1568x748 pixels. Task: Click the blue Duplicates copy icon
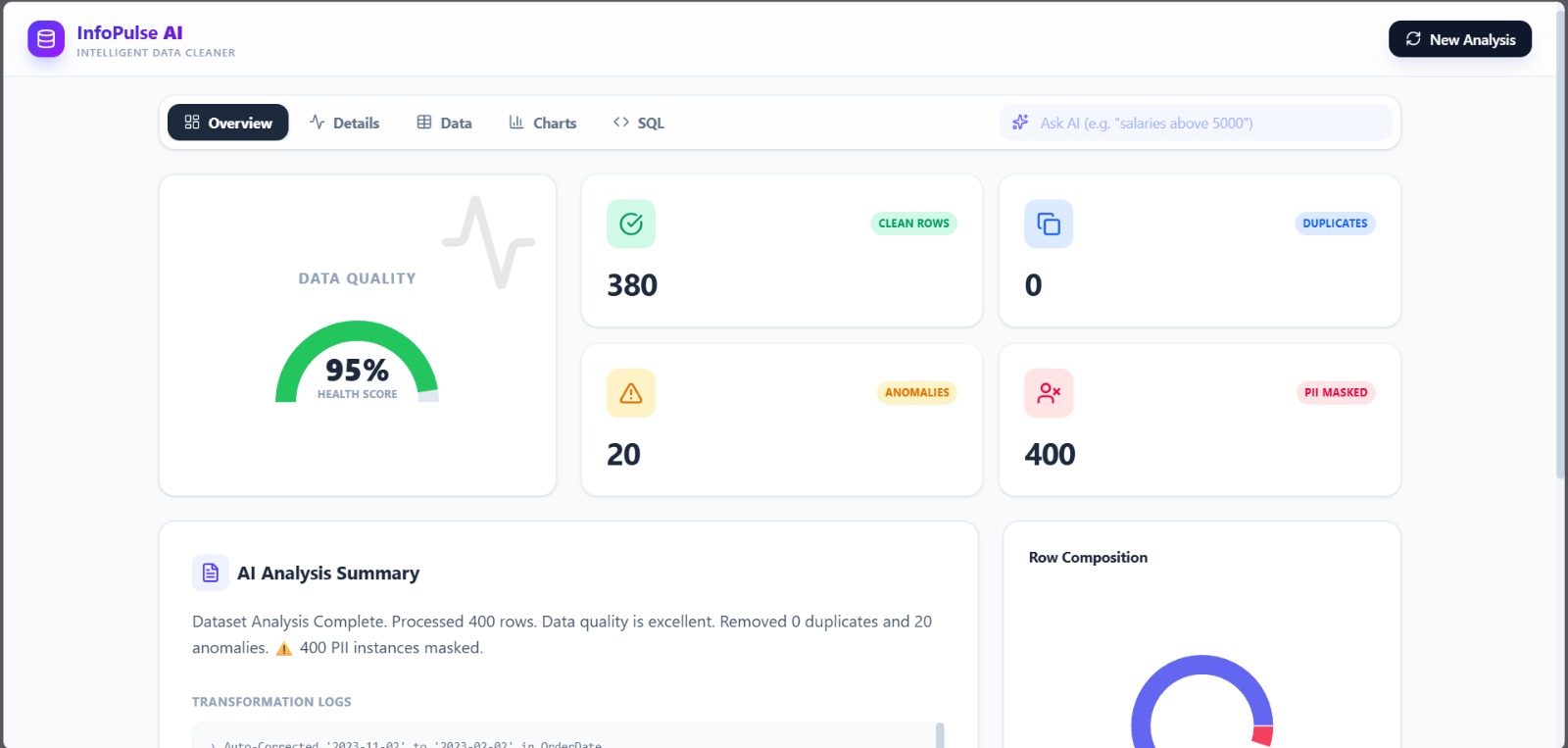click(x=1049, y=224)
